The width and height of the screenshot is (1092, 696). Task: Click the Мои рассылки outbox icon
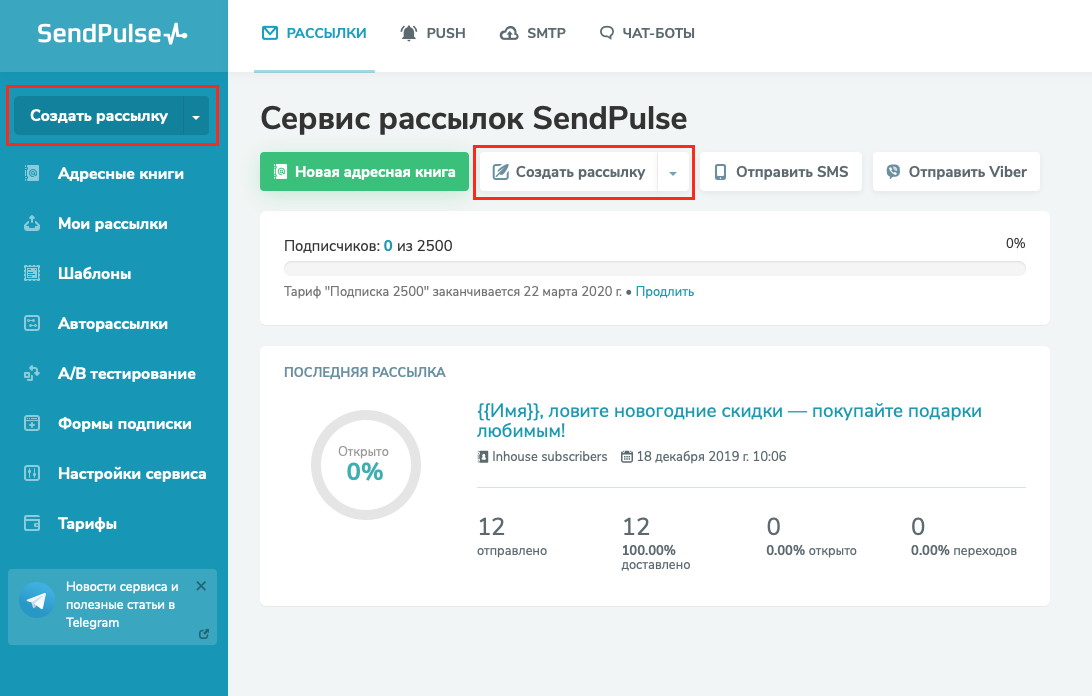tap(32, 223)
